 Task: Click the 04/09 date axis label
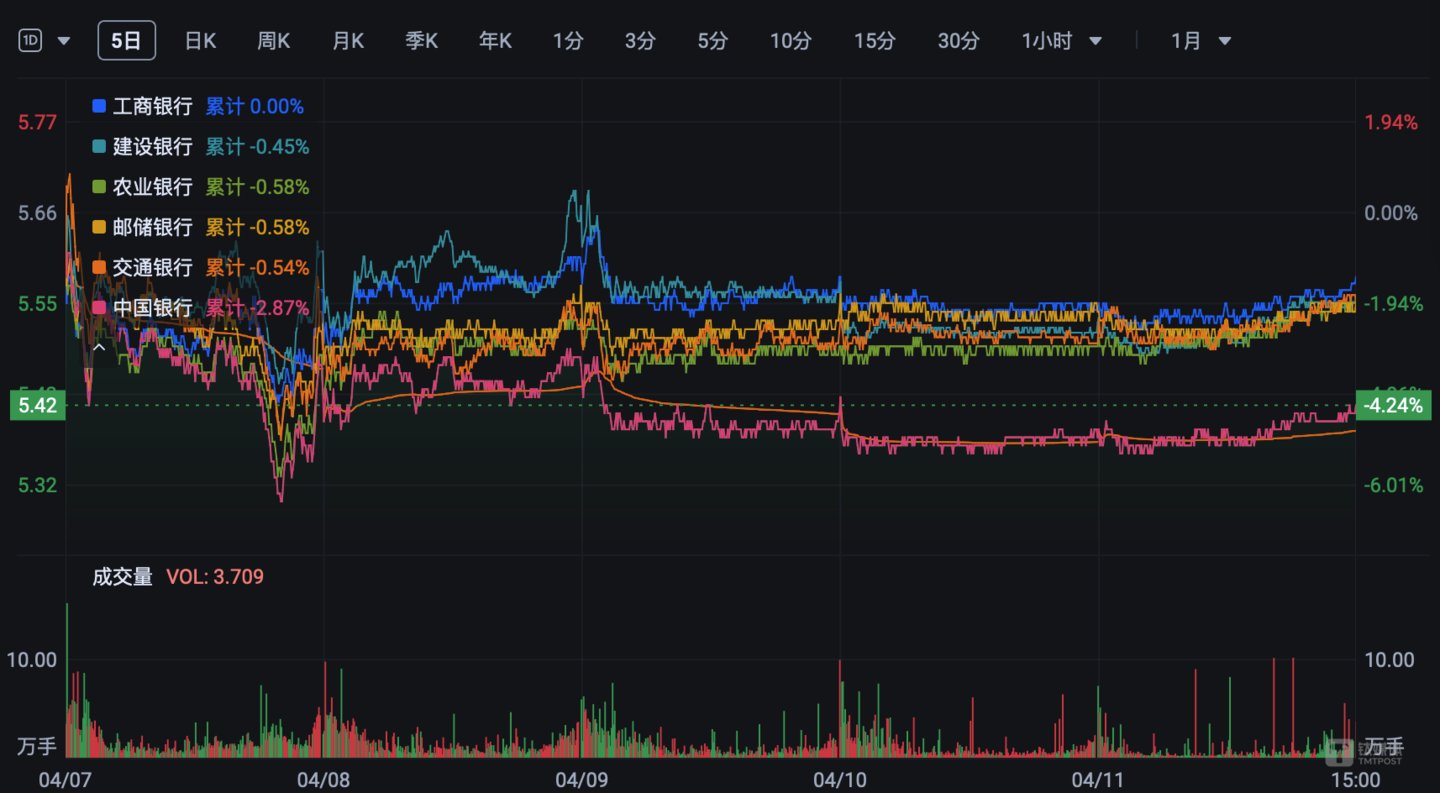tap(583, 779)
